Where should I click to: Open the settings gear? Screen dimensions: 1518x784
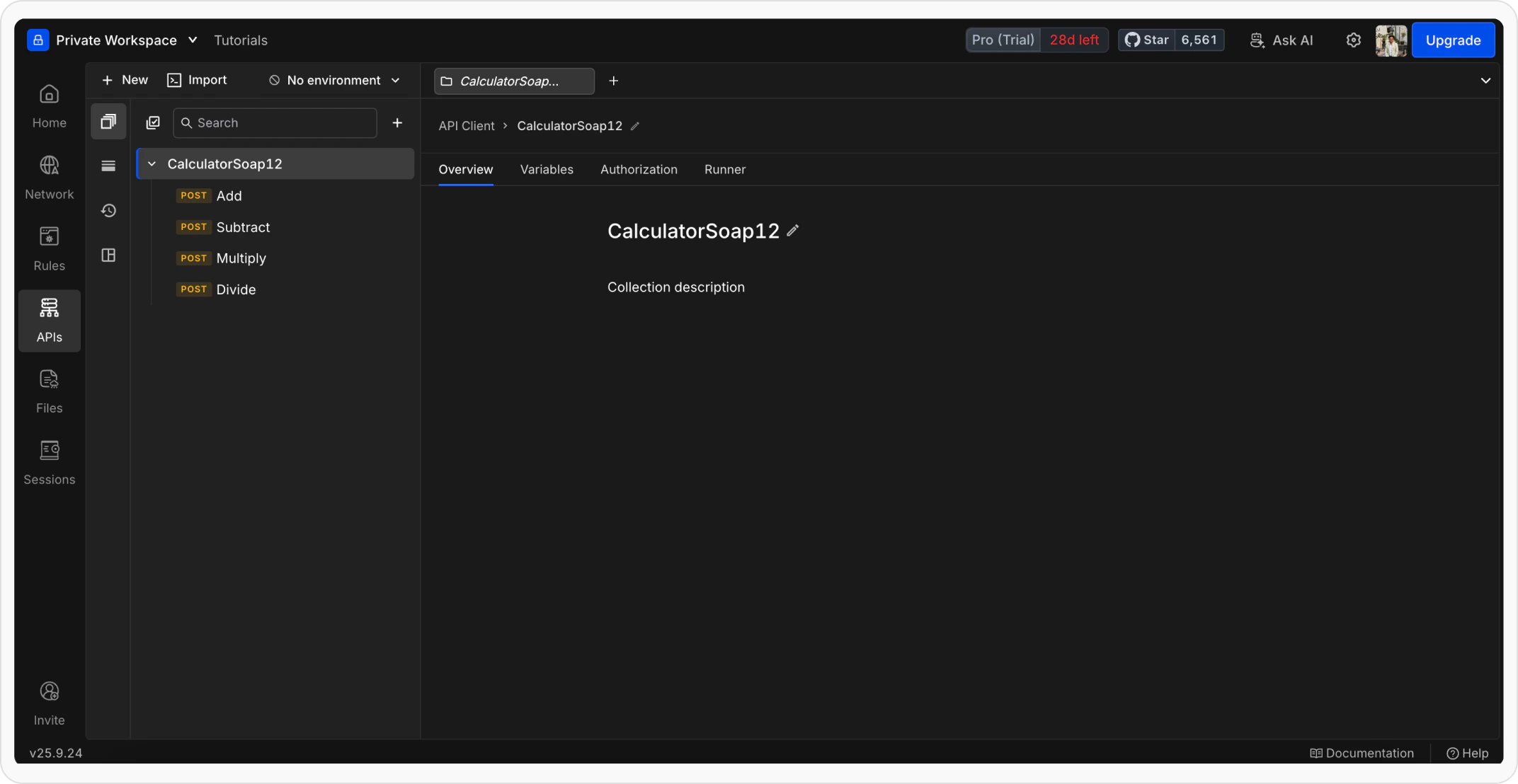1353,40
